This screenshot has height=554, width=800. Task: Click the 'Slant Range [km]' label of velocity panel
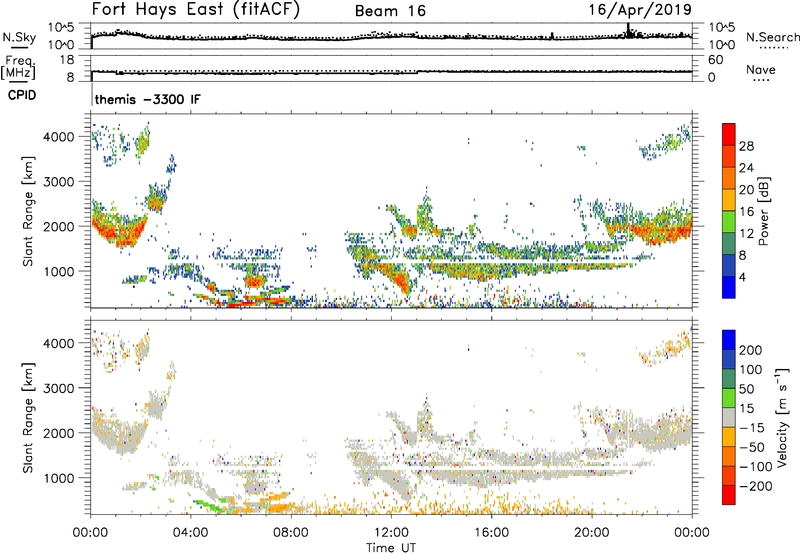(x=28, y=418)
